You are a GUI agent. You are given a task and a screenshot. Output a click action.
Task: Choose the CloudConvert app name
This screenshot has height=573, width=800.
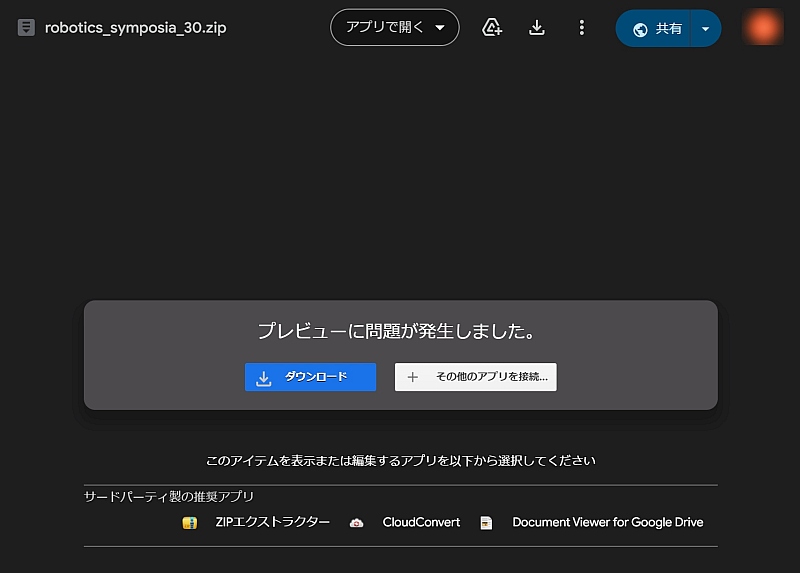click(421, 522)
